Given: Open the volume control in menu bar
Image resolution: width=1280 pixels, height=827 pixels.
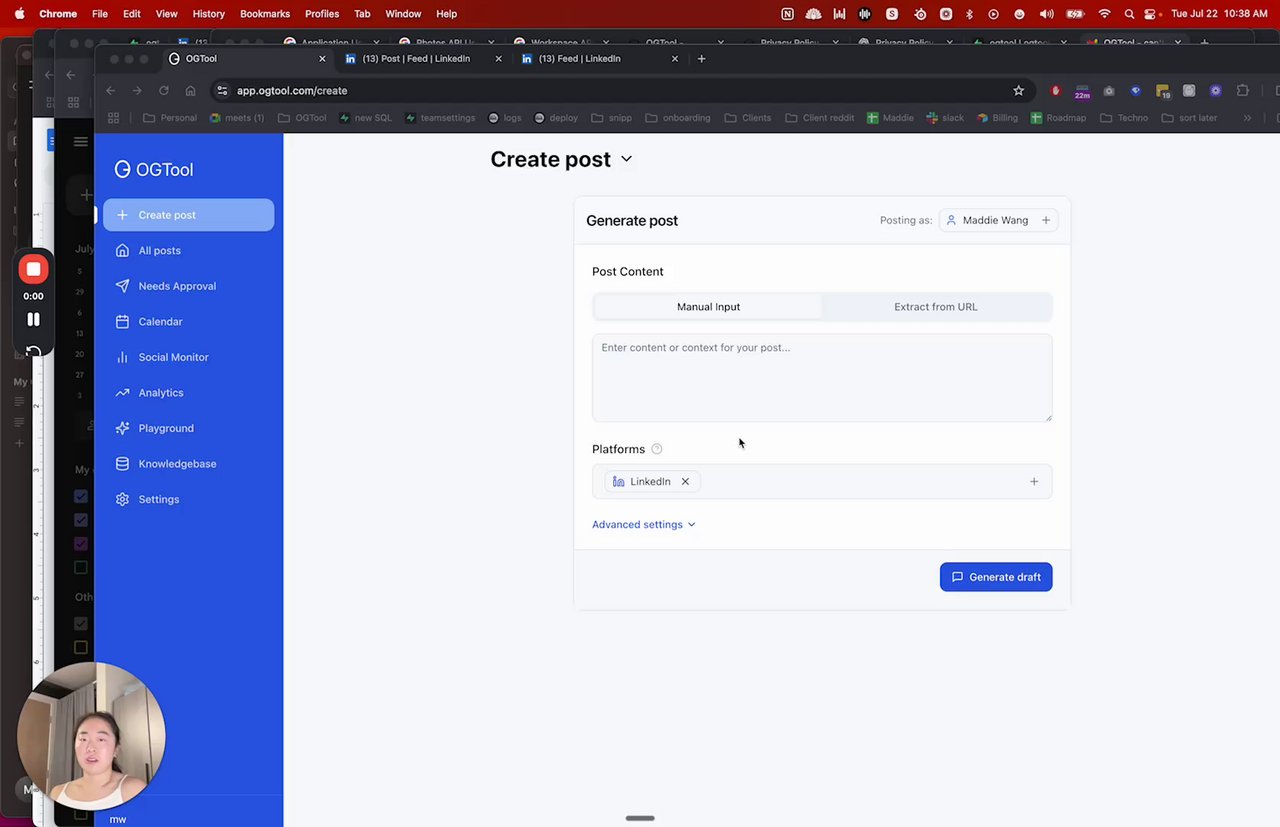Looking at the screenshot, I should 1046,14.
